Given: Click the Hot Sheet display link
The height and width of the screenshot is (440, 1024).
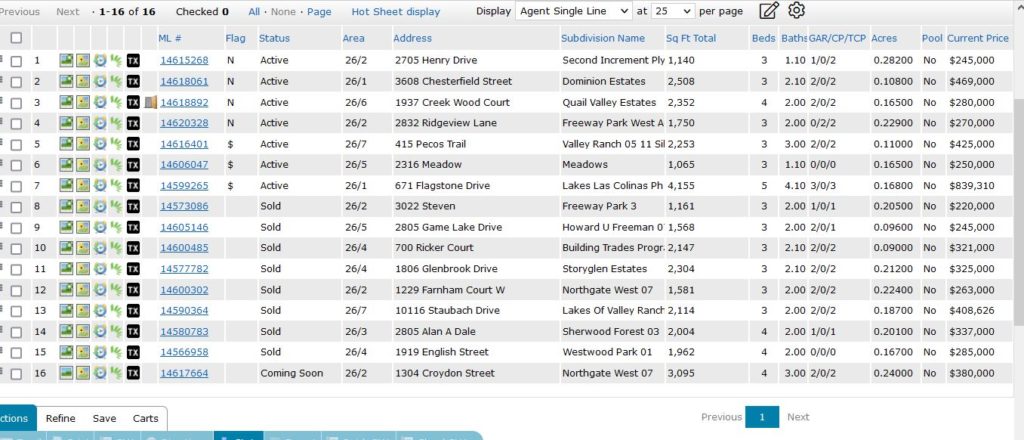Looking at the screenshot, I should (x=395, y=12).
